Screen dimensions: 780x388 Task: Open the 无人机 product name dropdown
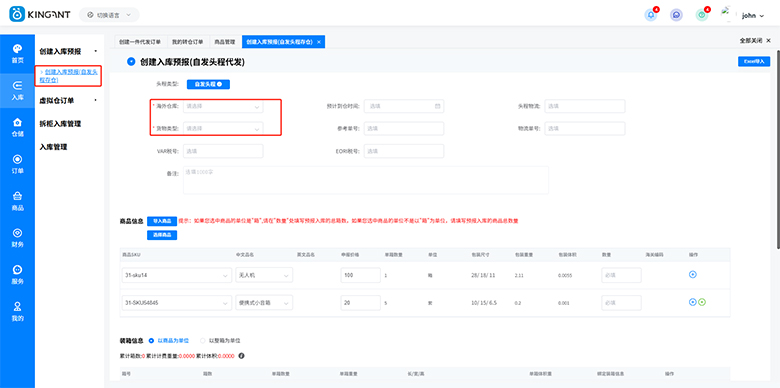point(264,275)
